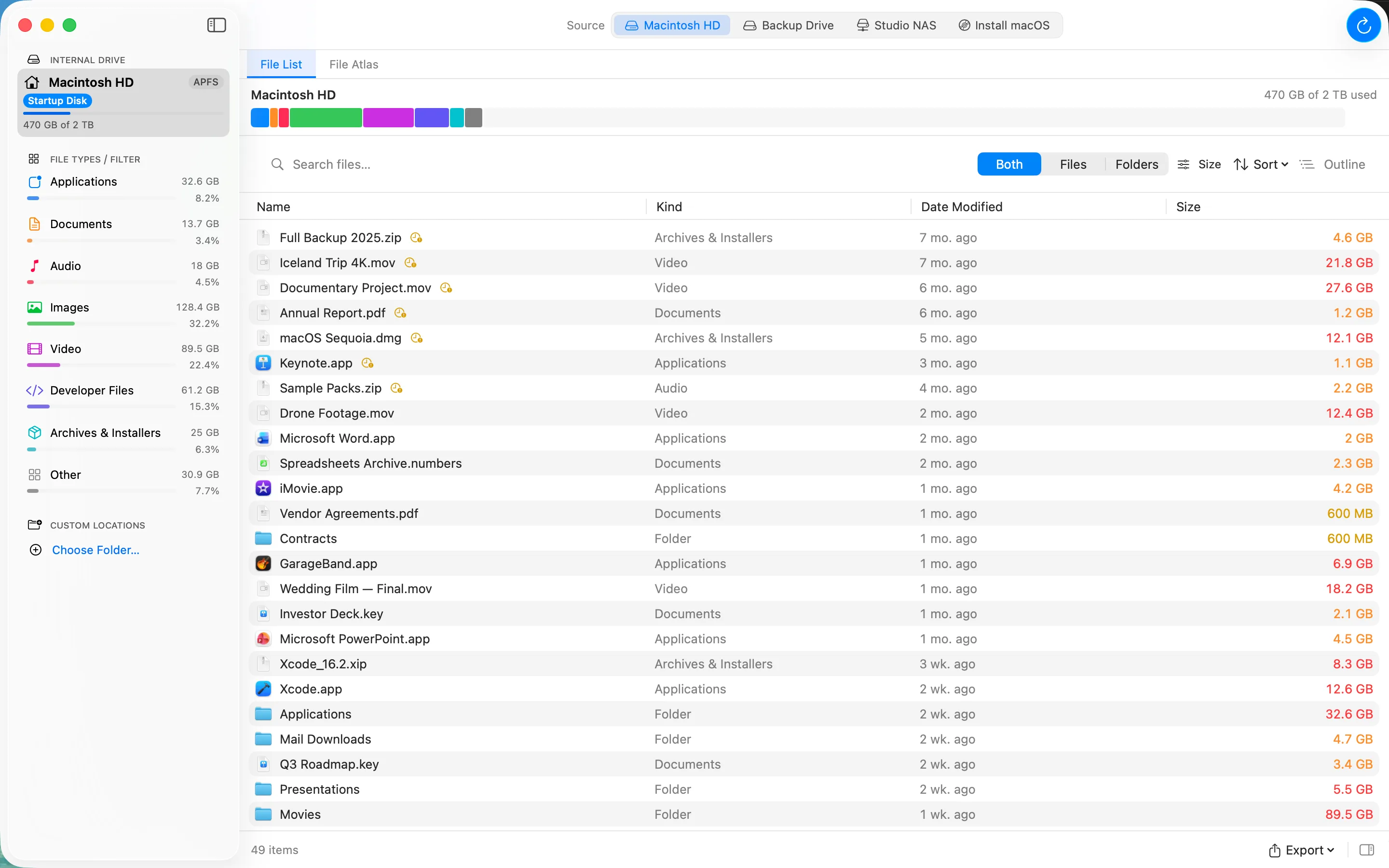
Task: Click the inspector panel icon at bottom right
Action: tap(1367, 850)
